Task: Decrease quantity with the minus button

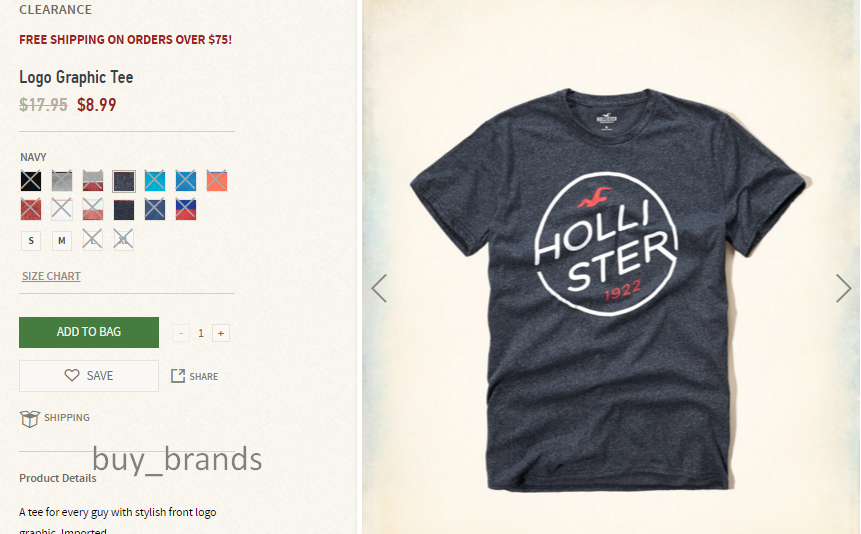Action: coord(181,333)
